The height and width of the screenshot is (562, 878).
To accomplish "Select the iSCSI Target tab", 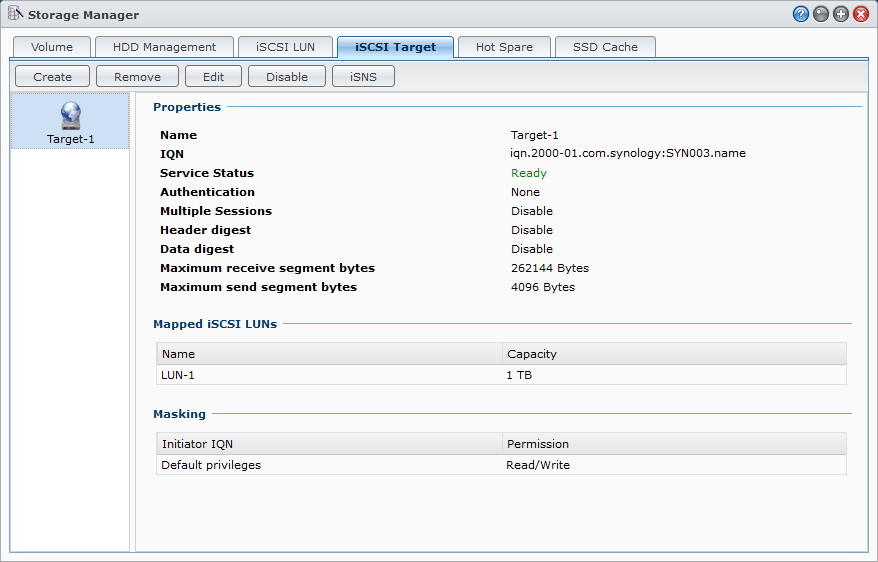I will pyautogui.click(x=395, y=47).
